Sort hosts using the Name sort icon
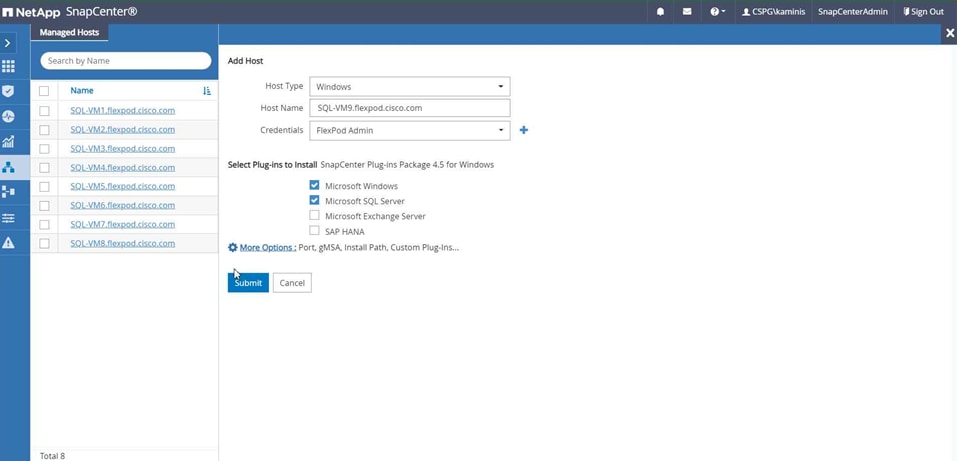The image size is (957, 461). pyautogui.click(x=207, y=90)
